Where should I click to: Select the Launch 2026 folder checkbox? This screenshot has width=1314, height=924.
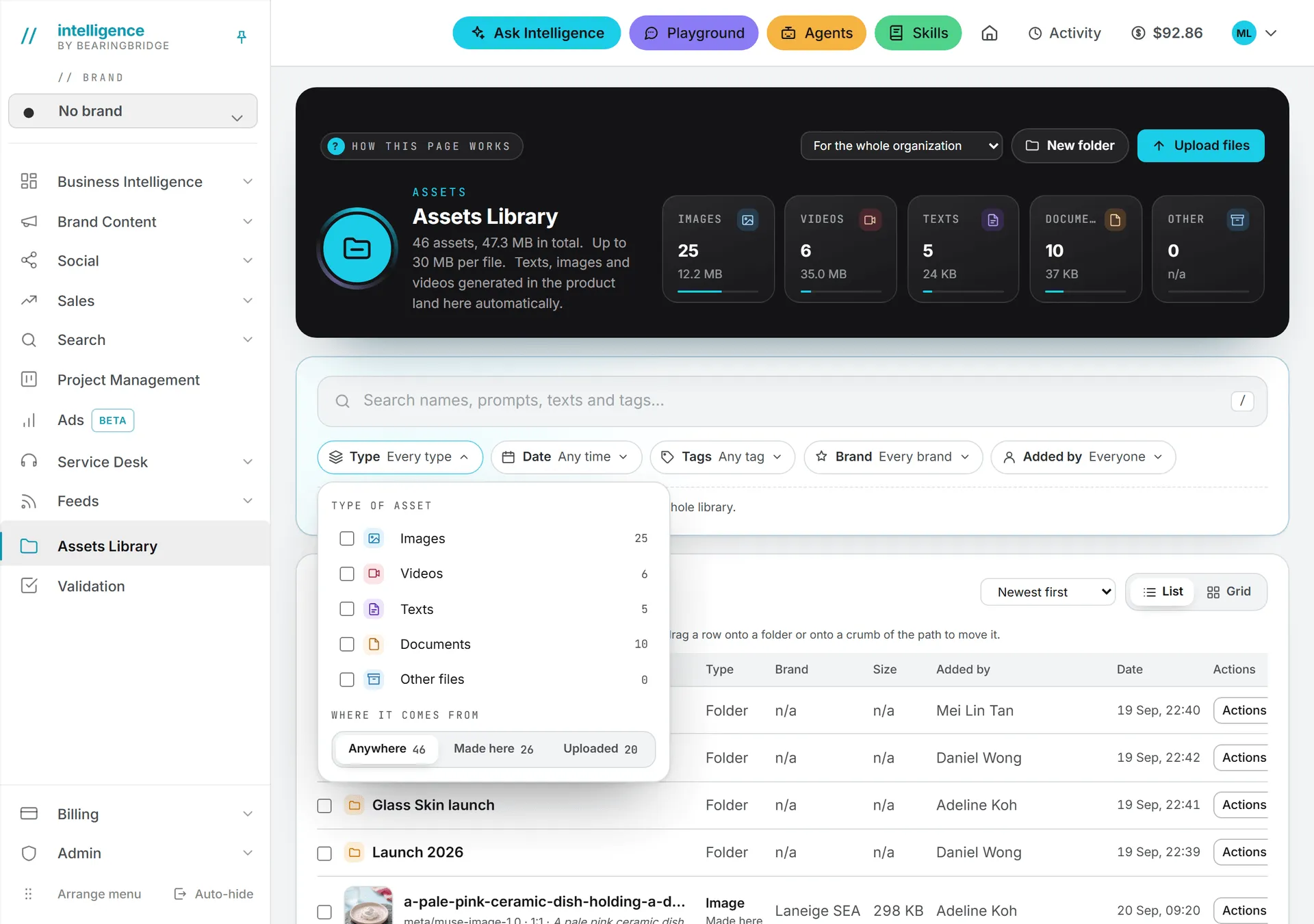coord(324,854)
